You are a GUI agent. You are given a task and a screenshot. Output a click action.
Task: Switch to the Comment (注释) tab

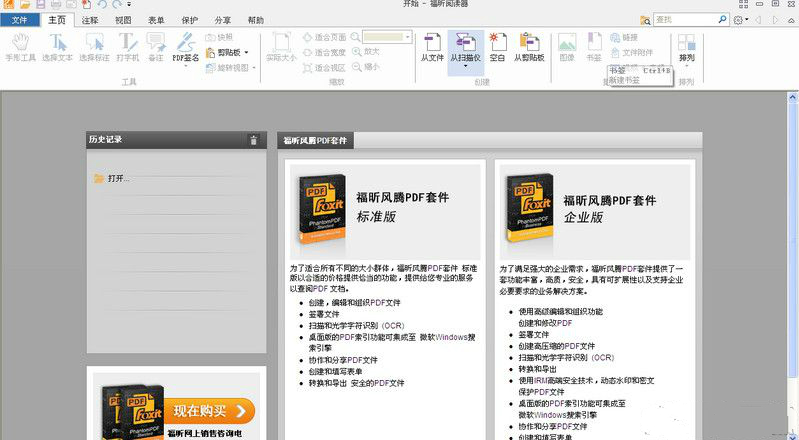click(x=90, y=20)
